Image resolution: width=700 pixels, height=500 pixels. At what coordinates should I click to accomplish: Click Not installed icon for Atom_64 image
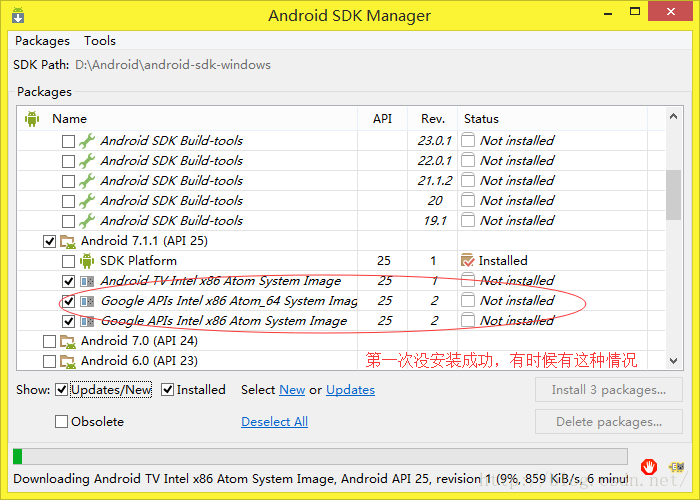click(x=468, y=300)
